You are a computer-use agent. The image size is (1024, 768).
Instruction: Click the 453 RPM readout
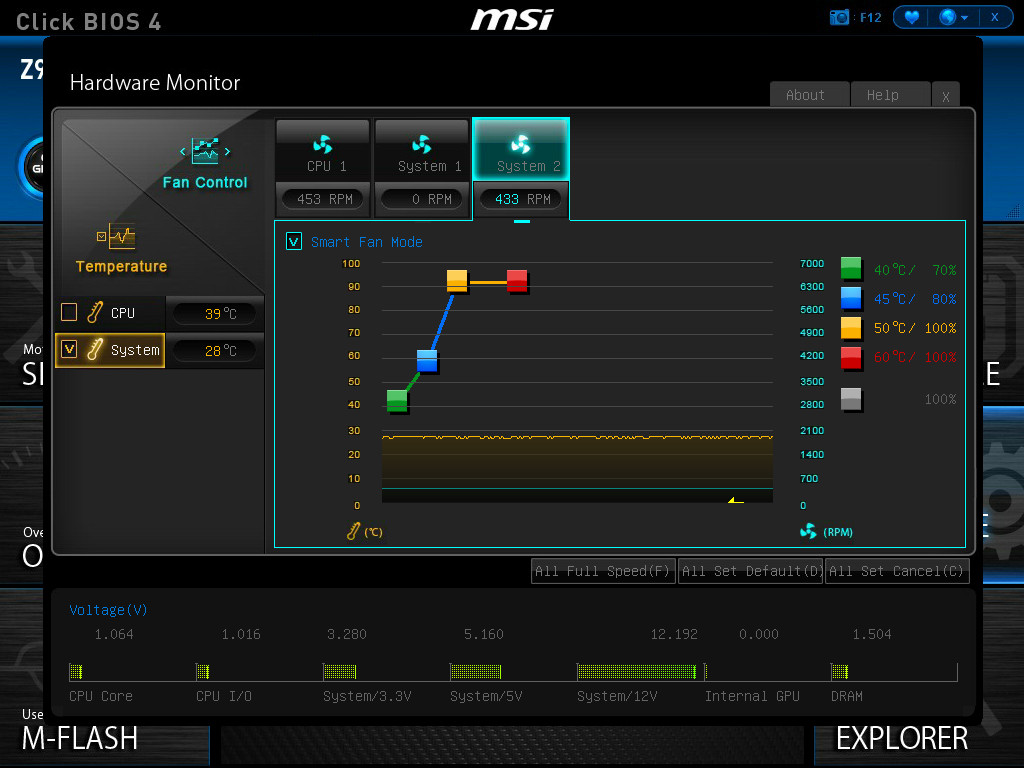point(325,199)
